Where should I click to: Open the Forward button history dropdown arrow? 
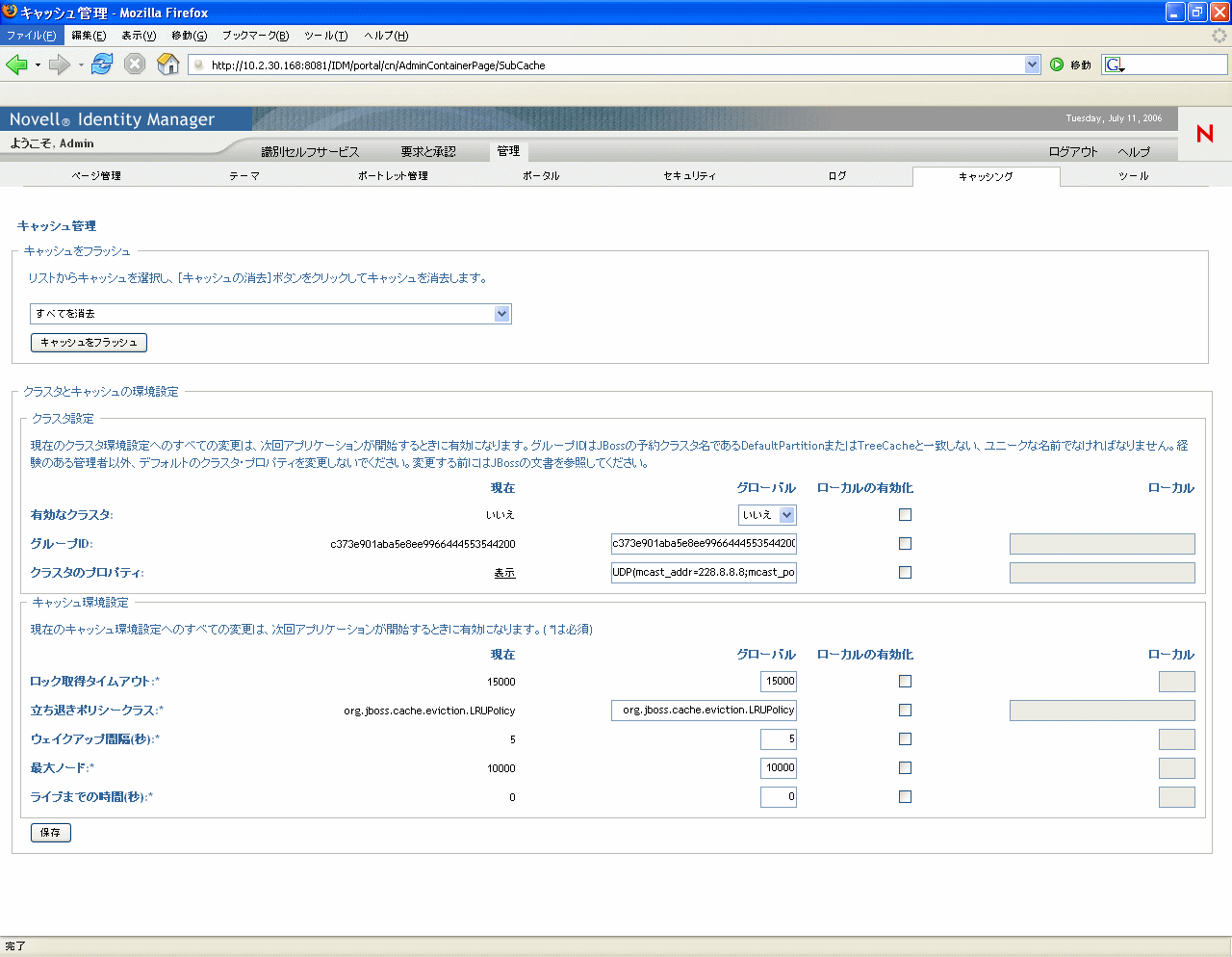(x=81, y=65)
